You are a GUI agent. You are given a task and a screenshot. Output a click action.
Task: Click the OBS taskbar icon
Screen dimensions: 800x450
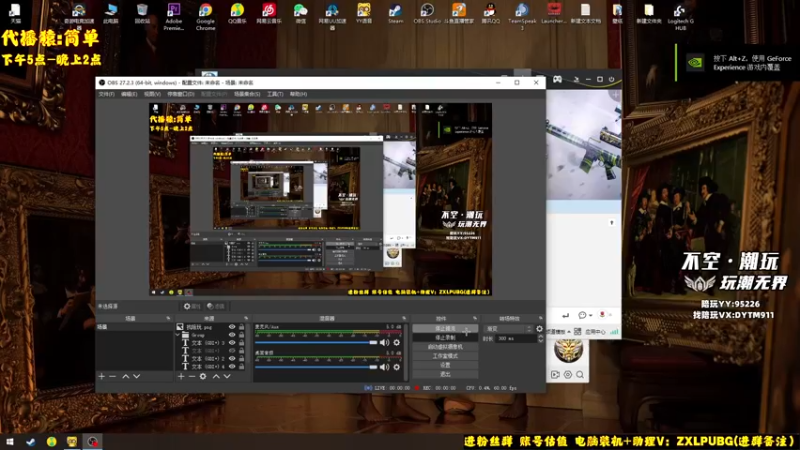click(92, 442)
